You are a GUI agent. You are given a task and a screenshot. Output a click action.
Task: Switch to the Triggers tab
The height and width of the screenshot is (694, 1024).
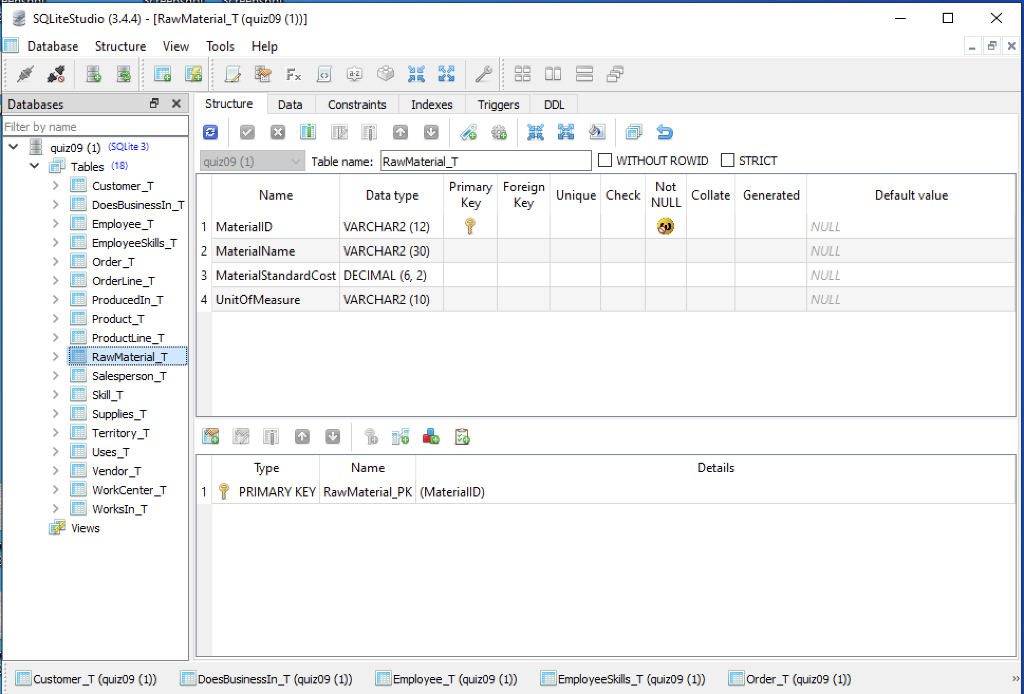498,104
